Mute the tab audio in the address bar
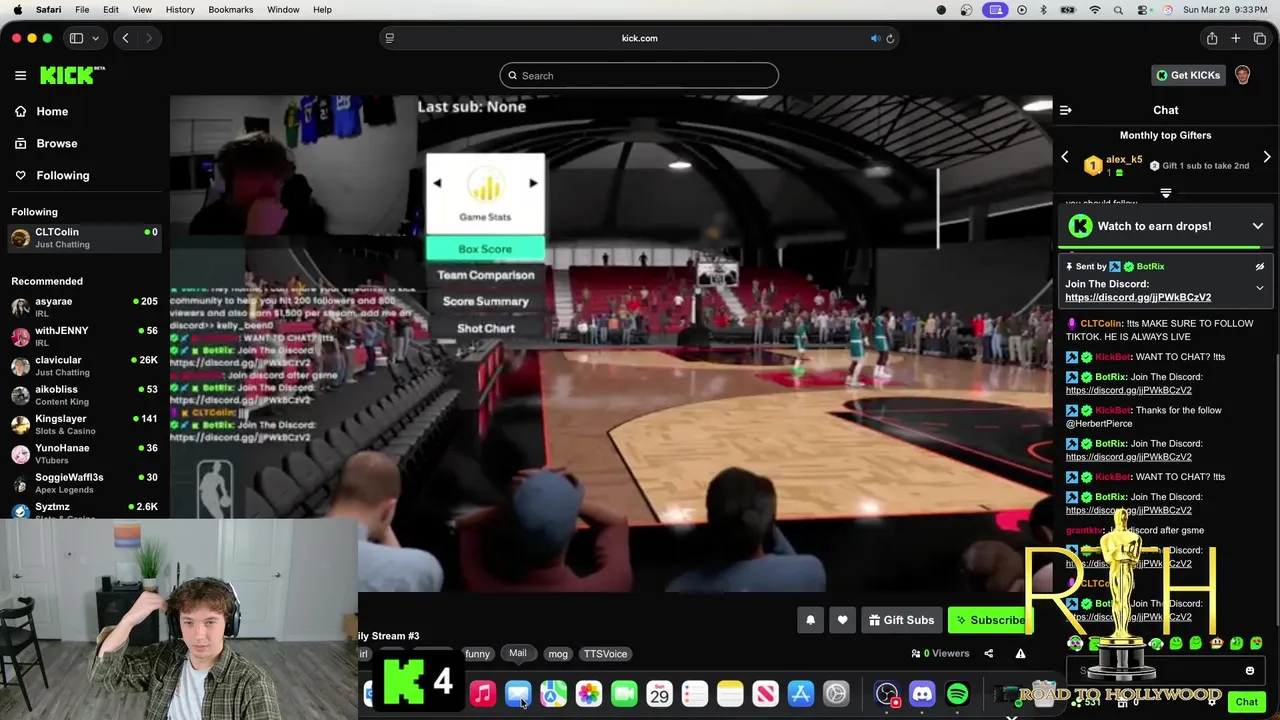The height and width of the screenshot is (720, 1280). tap(875, 38)
